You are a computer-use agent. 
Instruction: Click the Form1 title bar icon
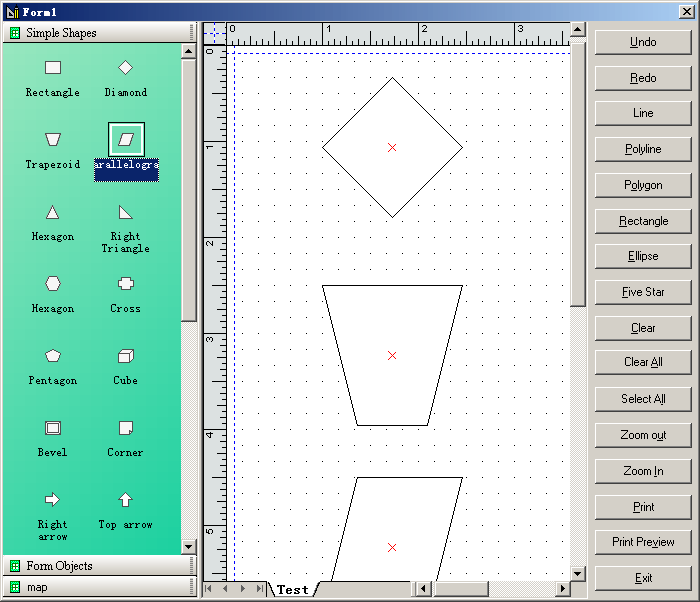point(12,12)
